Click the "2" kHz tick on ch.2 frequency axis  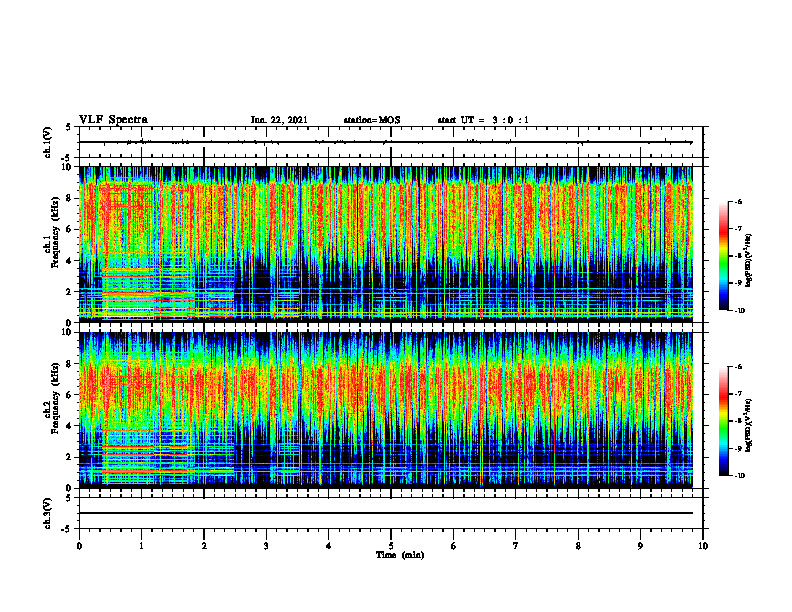(70, 457)
